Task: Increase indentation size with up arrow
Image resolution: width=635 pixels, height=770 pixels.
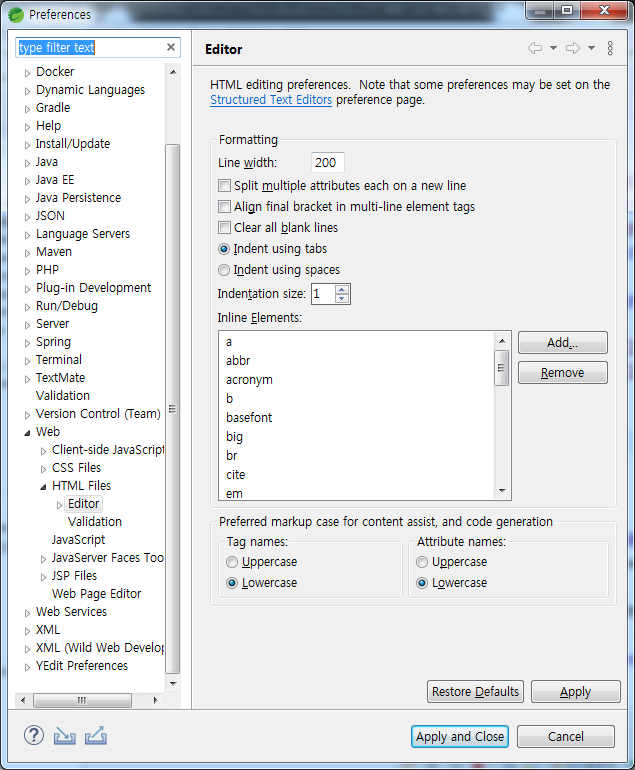Action: coord(342,289)
